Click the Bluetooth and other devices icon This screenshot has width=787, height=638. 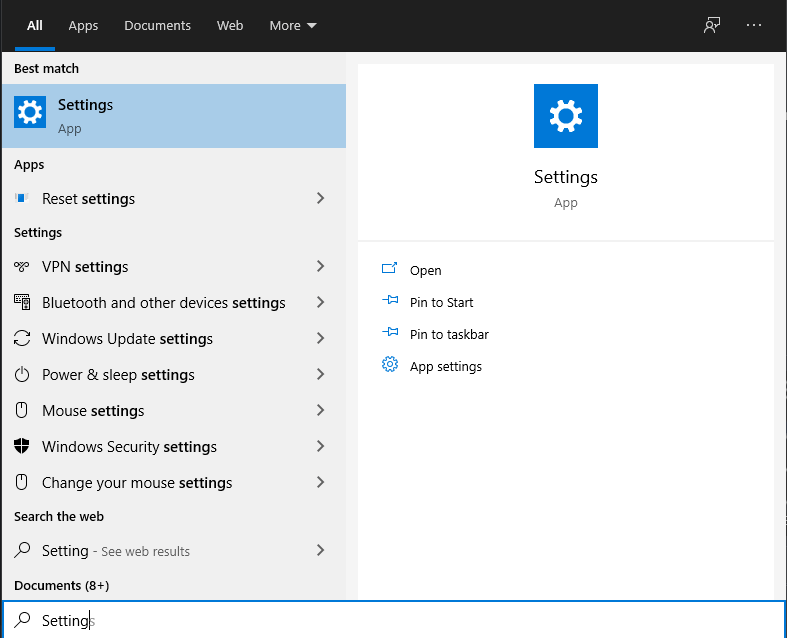pyautogui.click(x=22, y=302)
